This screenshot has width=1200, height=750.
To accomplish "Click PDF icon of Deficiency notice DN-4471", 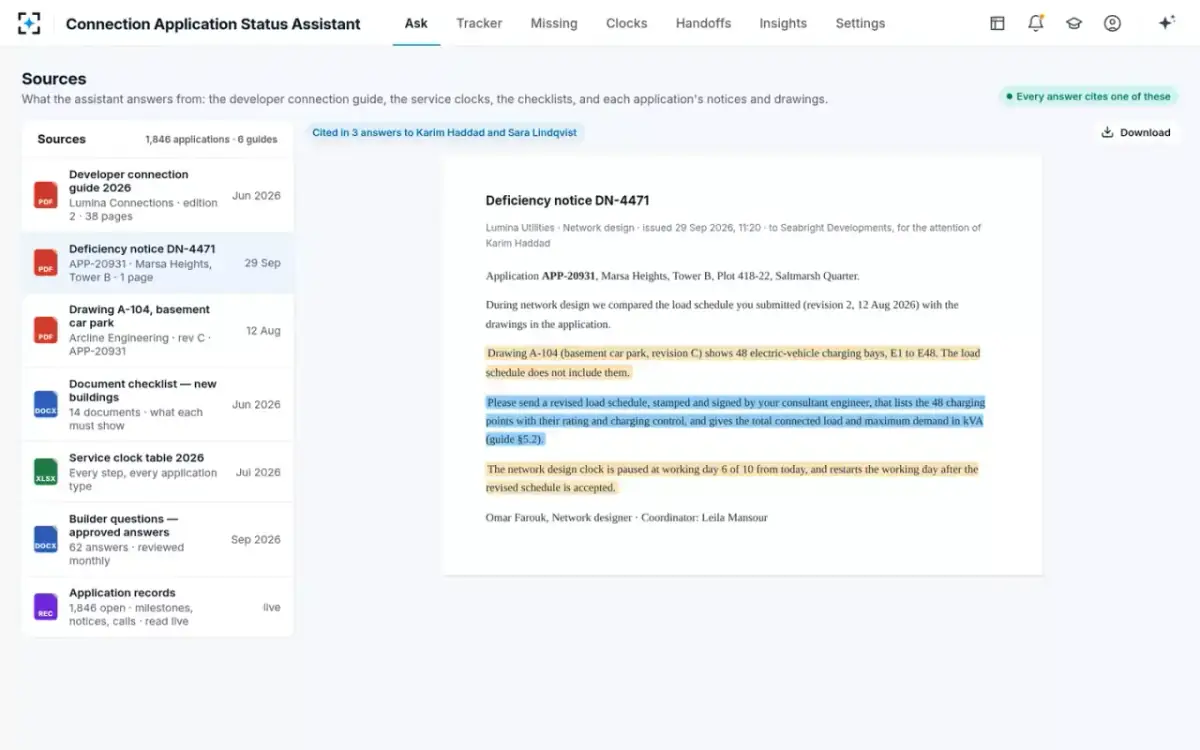I will point(46,263).
